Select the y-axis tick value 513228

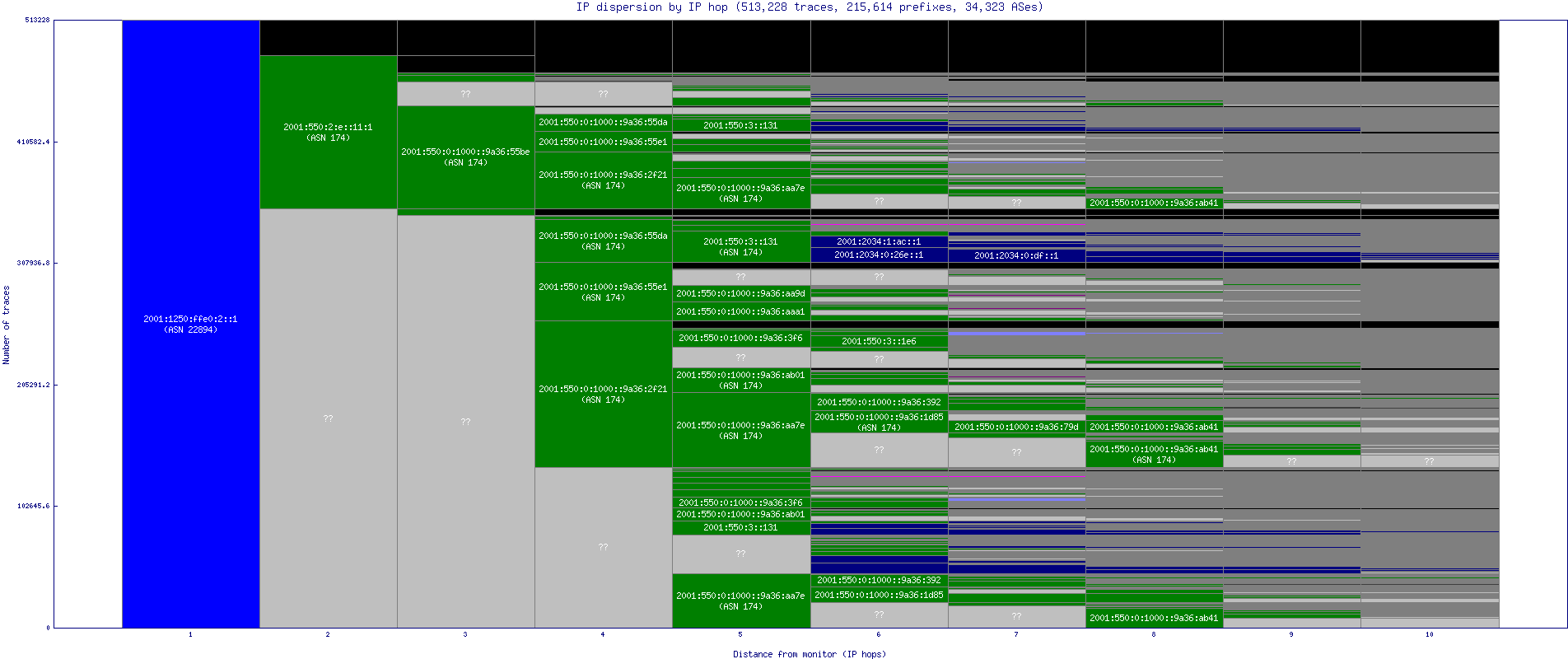37,20
